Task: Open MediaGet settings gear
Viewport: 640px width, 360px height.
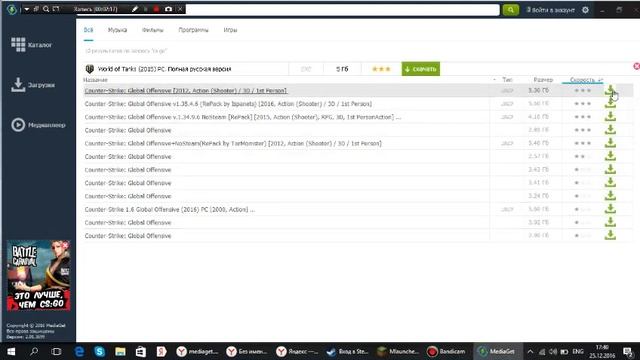Action: pyautogui.click(x=585, y=10)
